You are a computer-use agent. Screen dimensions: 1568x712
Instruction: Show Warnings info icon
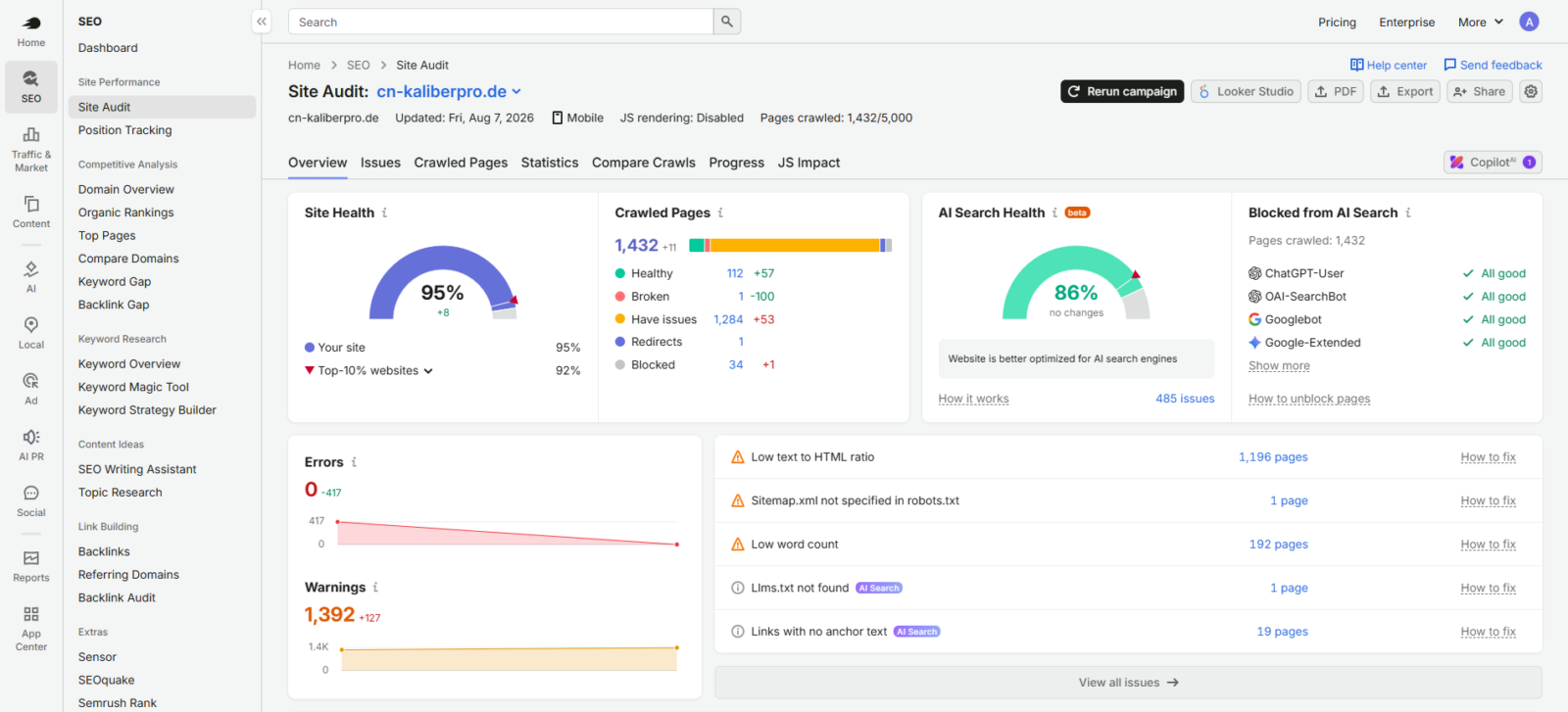pos(375,588)
